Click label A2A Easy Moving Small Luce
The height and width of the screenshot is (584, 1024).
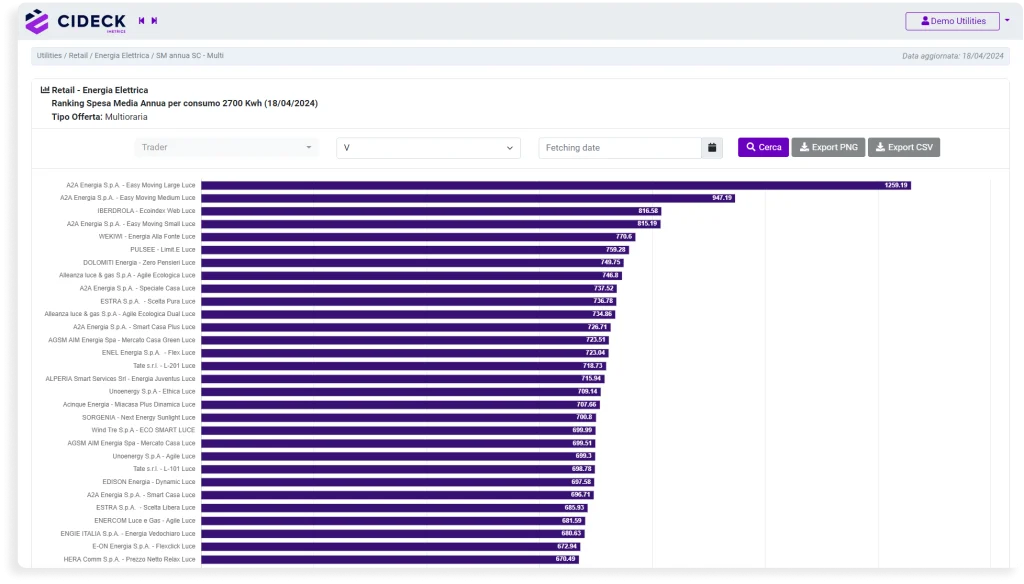tap(131, 224)
